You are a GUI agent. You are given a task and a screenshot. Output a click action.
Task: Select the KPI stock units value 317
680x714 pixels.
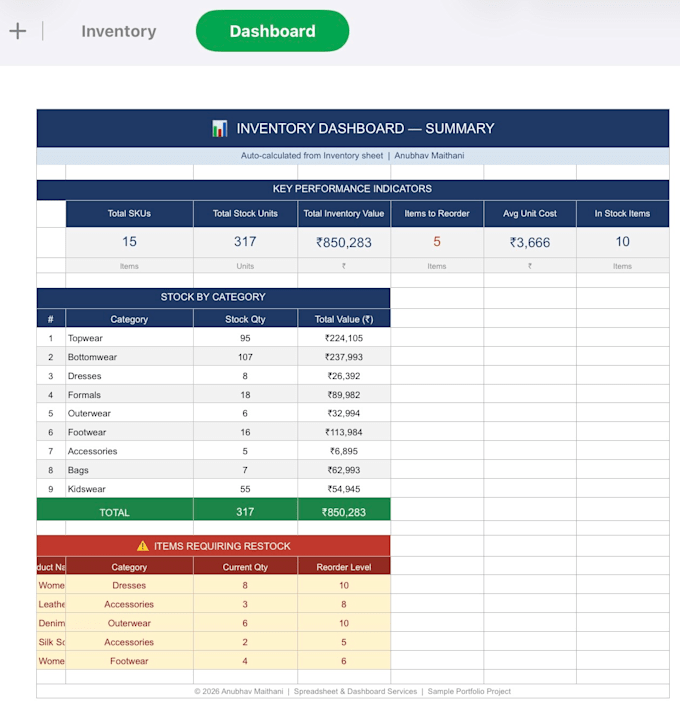coord(245,242)
